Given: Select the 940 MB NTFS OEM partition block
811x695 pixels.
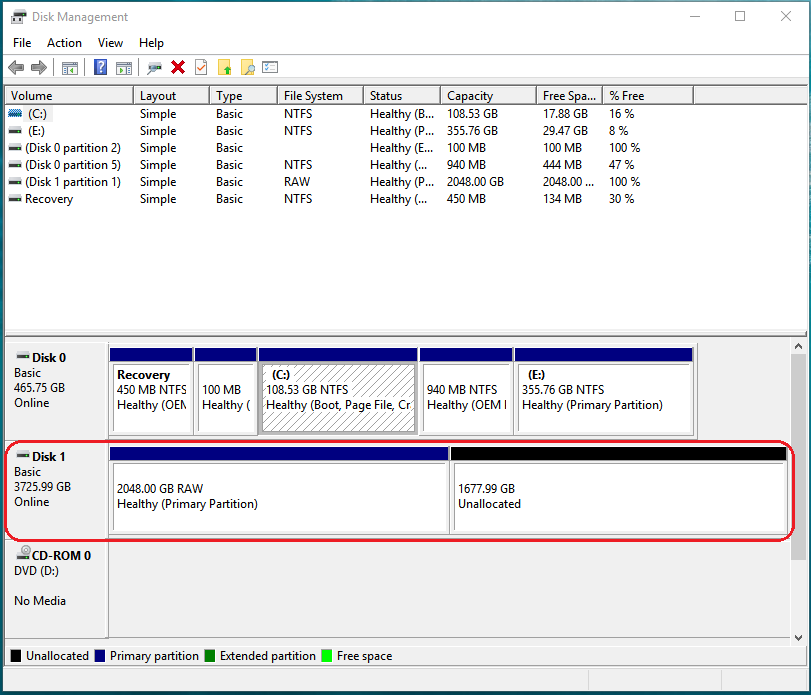Looking at the screenshot, I should click(466, 391).
